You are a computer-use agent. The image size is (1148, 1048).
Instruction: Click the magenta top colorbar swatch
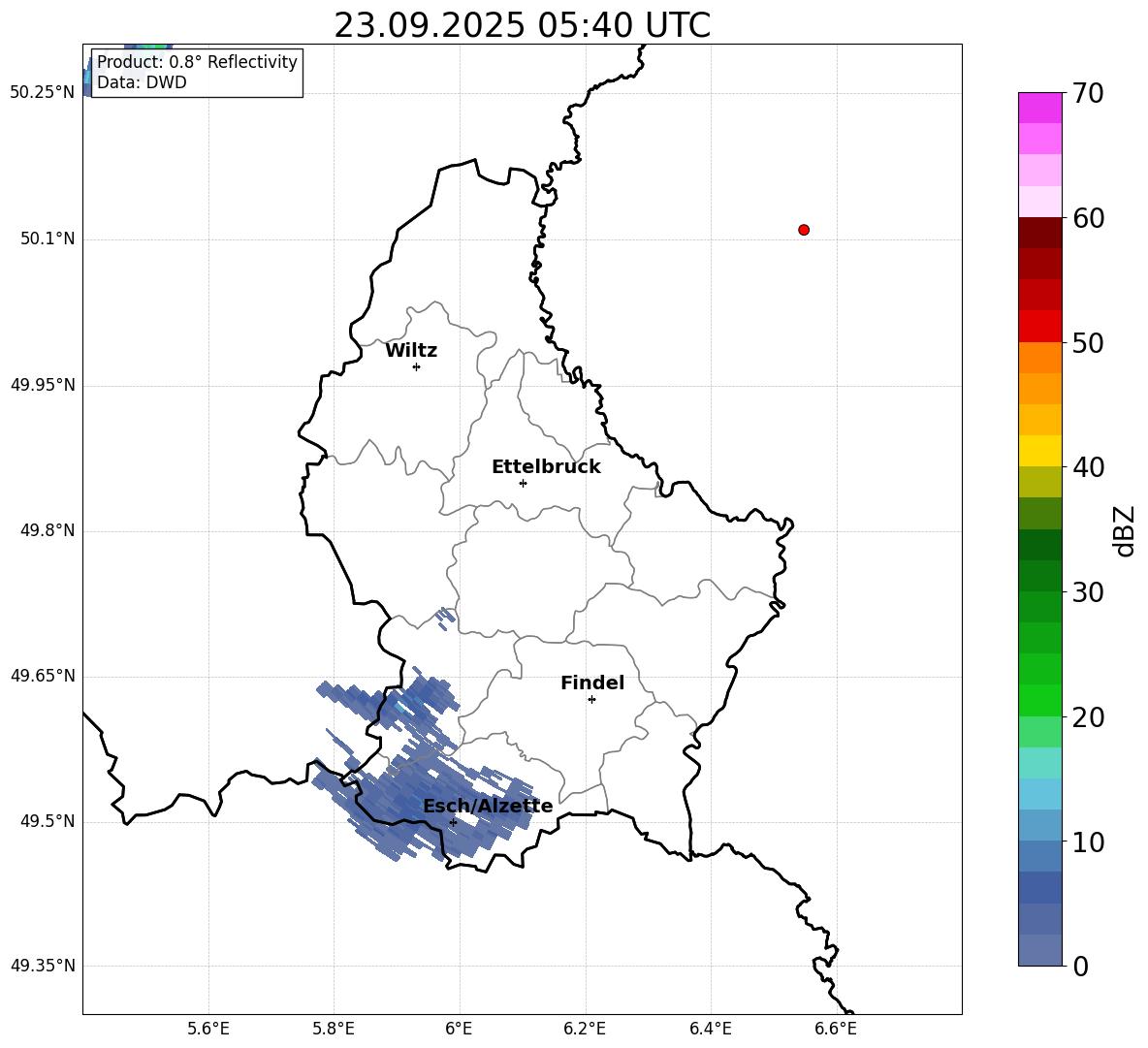click(1039, 108)
